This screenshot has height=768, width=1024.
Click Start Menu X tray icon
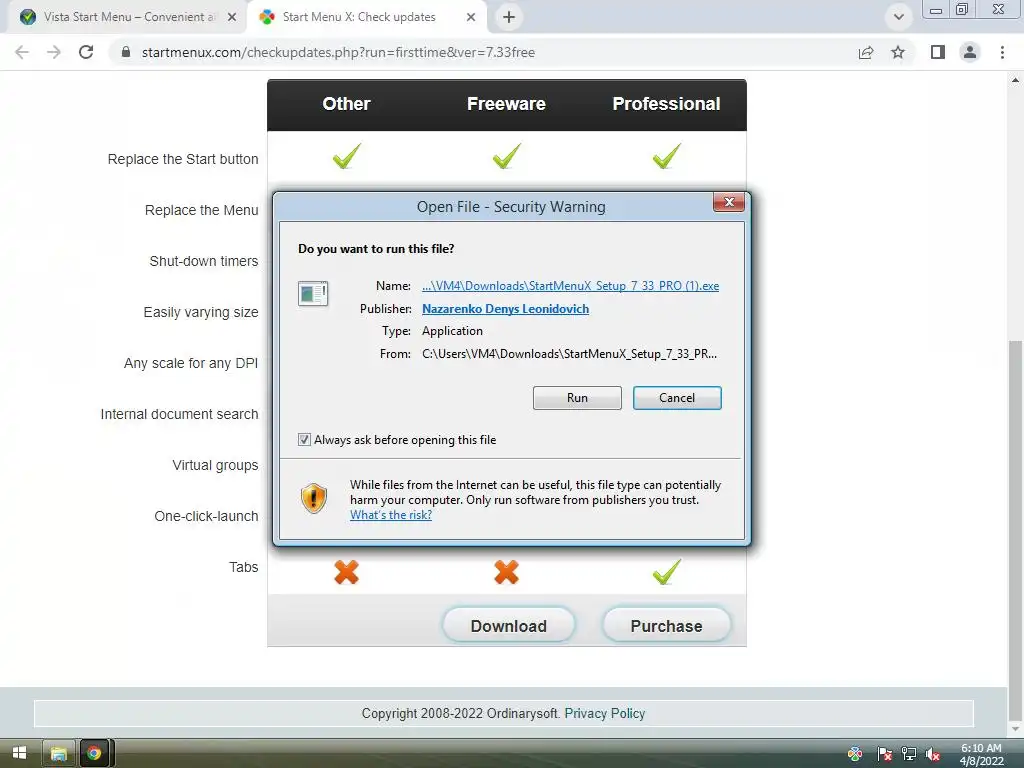tap(854, 754)
